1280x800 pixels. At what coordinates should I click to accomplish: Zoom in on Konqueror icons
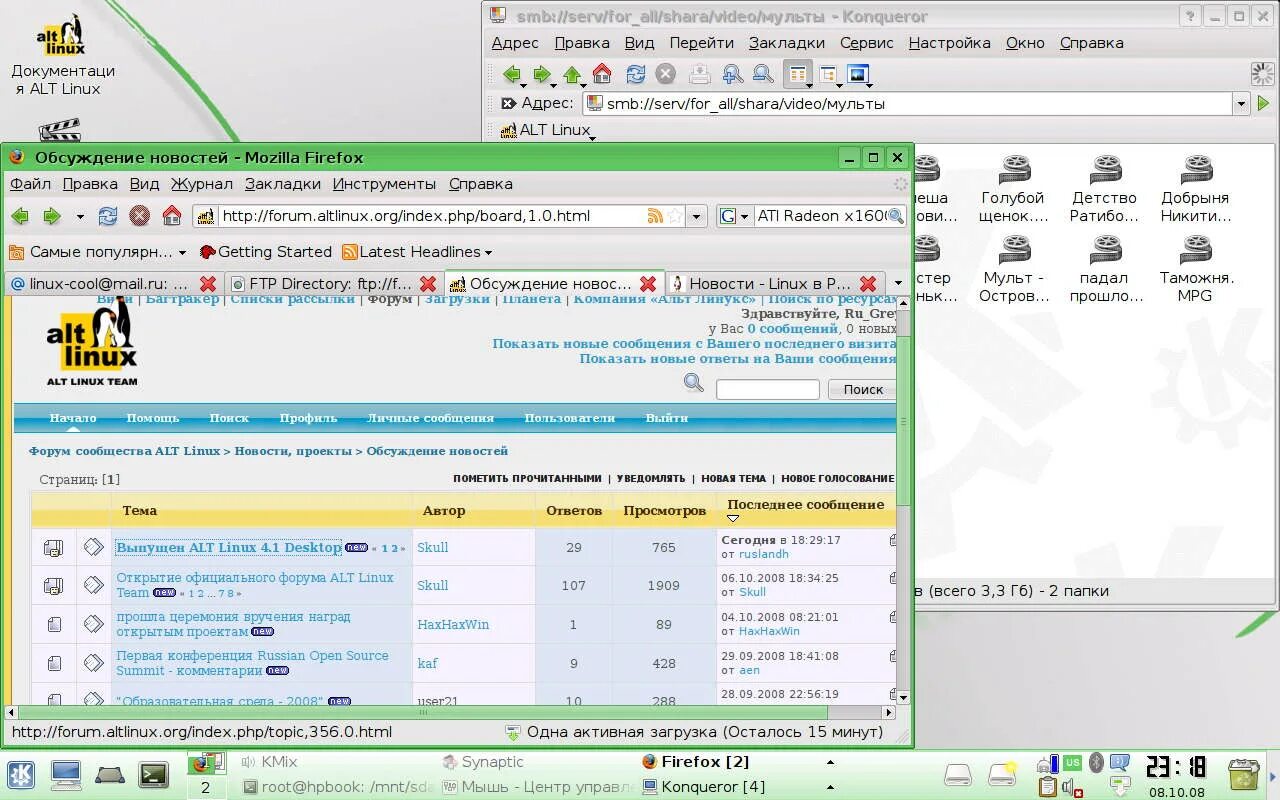coord(732,74)
